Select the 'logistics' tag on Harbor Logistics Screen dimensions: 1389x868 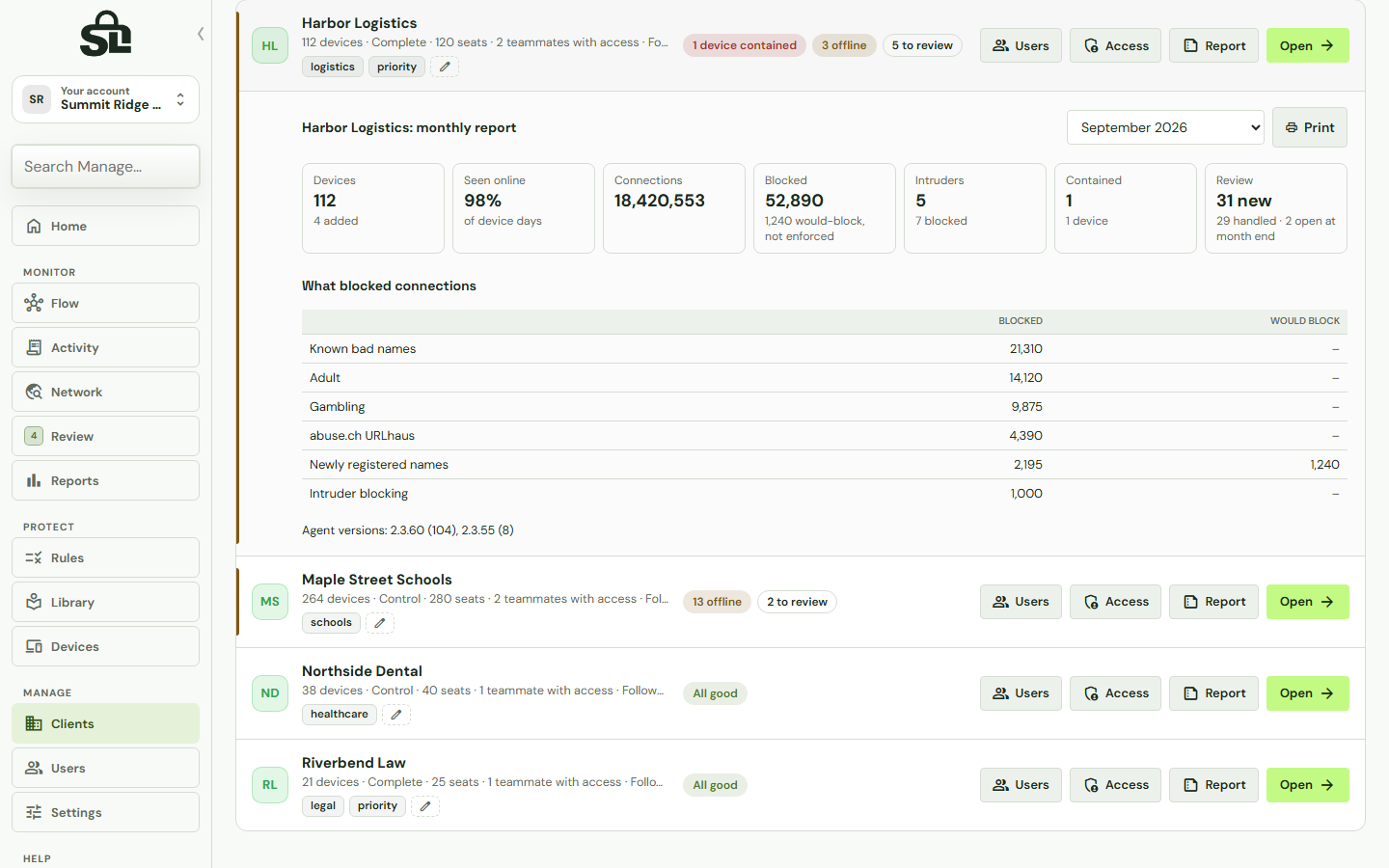point(333,67)
